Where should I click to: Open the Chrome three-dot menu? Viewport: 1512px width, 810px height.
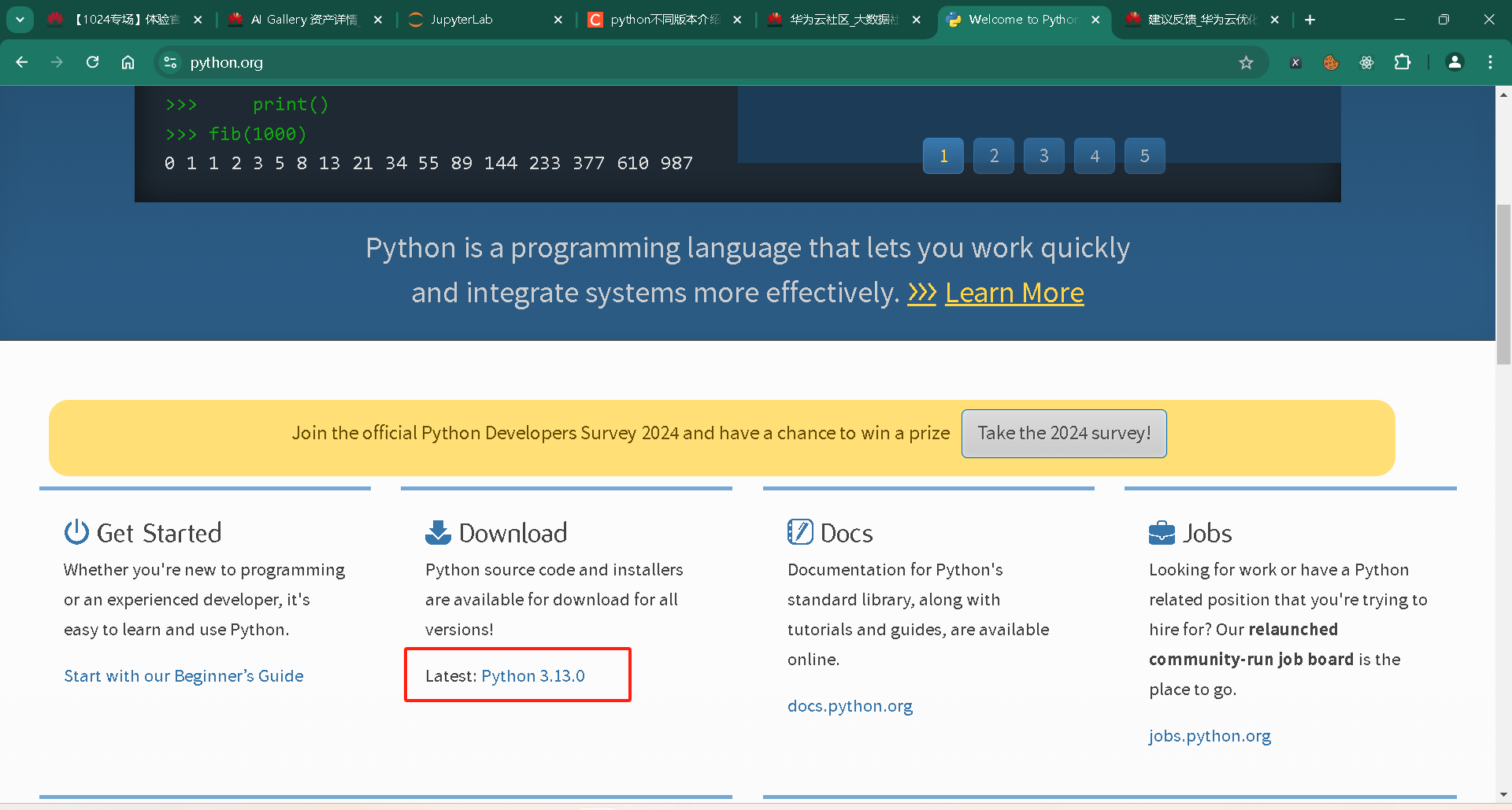(1490, 62)
